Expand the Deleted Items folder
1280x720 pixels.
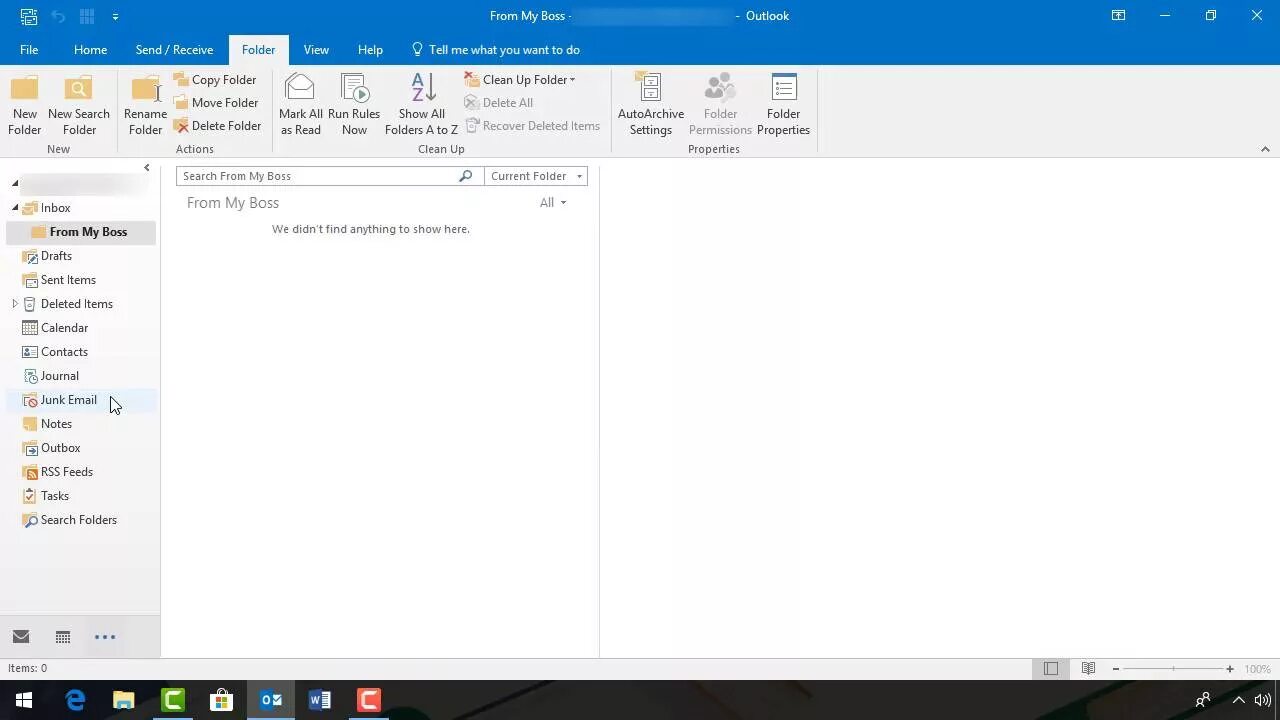click(15, 304)
